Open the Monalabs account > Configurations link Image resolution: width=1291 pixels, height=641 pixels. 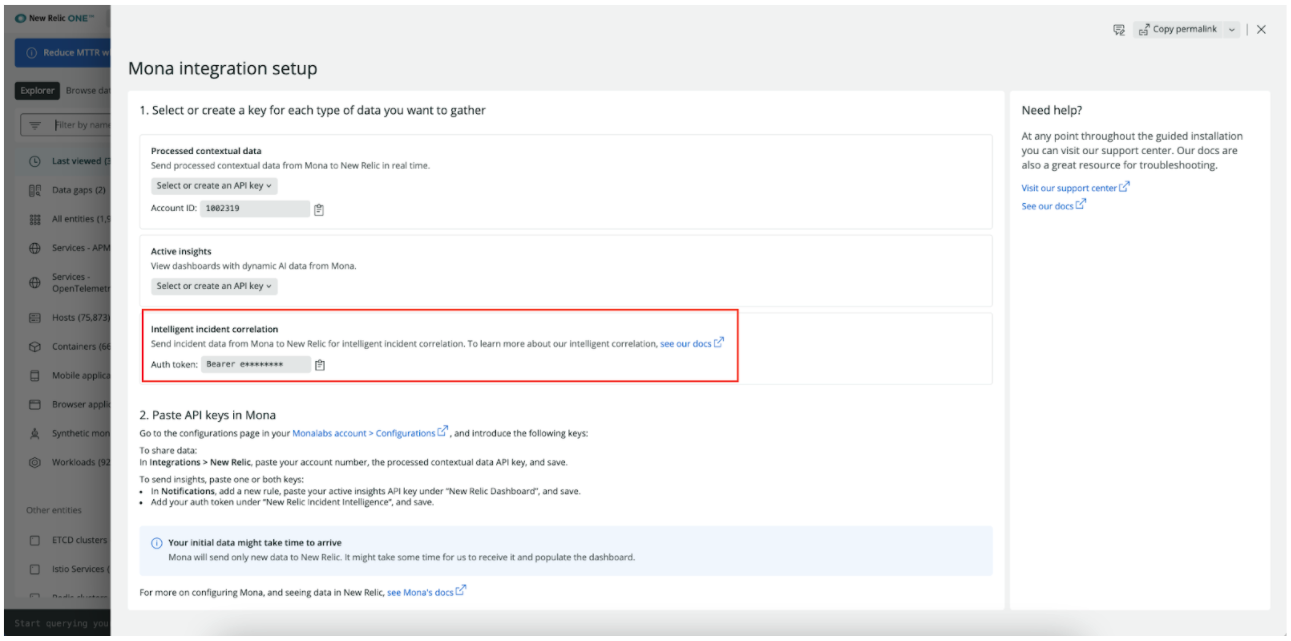pos(370,433)
